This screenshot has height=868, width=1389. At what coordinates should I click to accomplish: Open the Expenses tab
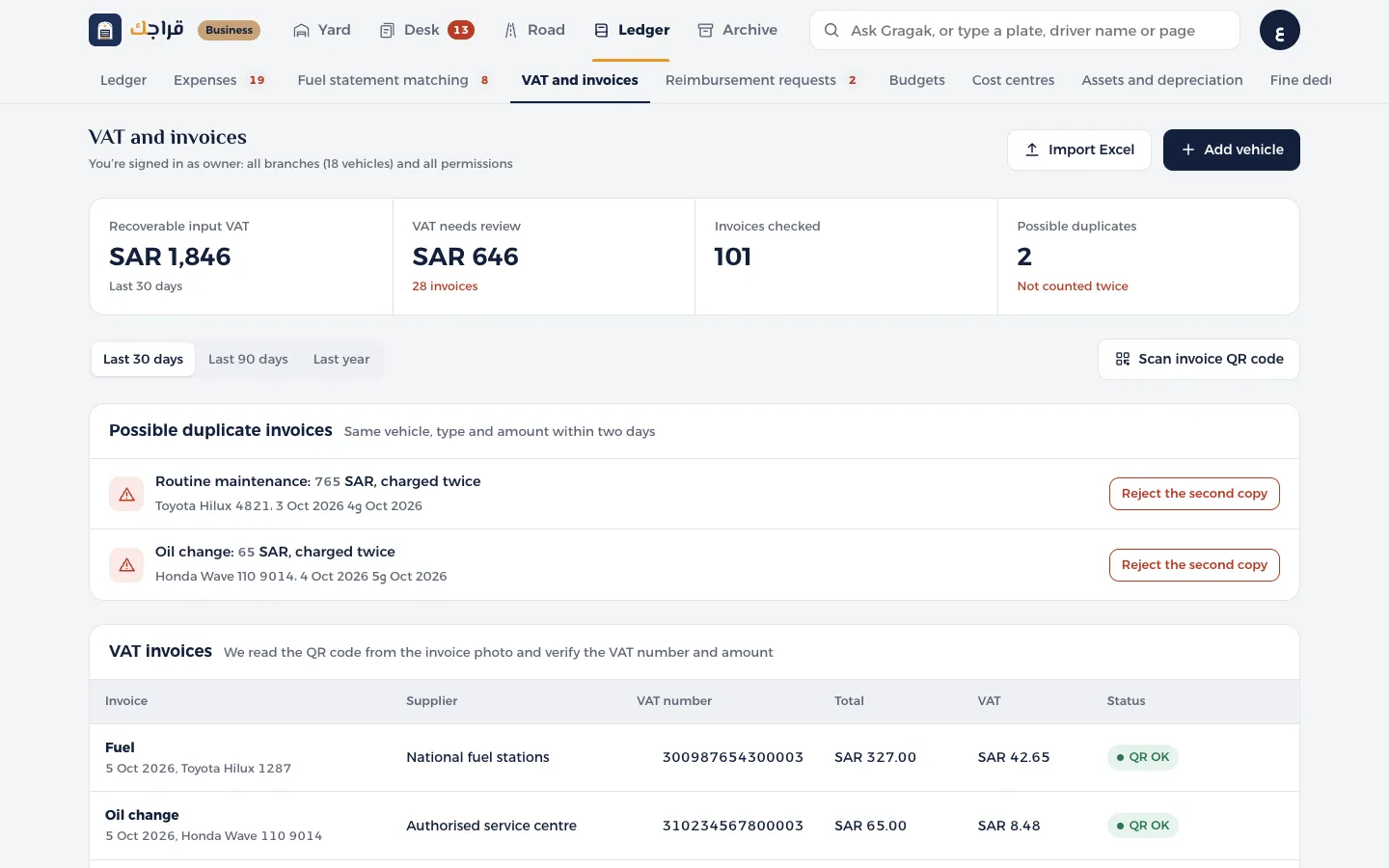coord(219,80)
